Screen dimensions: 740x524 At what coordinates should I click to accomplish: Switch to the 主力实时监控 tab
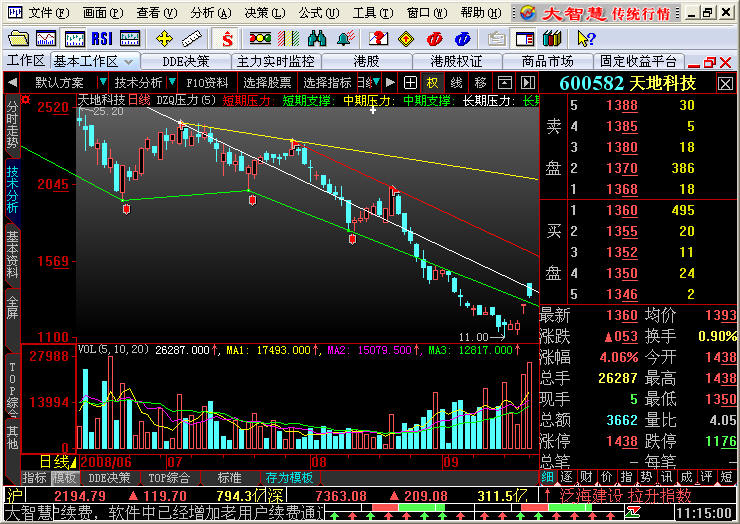point(276,61)
